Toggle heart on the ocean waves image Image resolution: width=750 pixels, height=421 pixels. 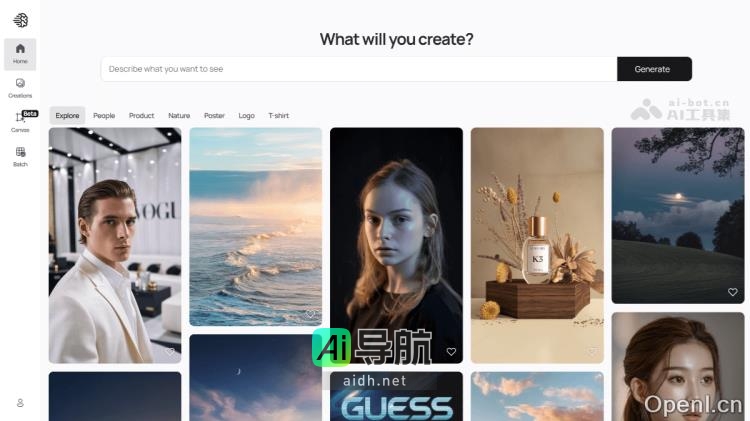point(310,314)
